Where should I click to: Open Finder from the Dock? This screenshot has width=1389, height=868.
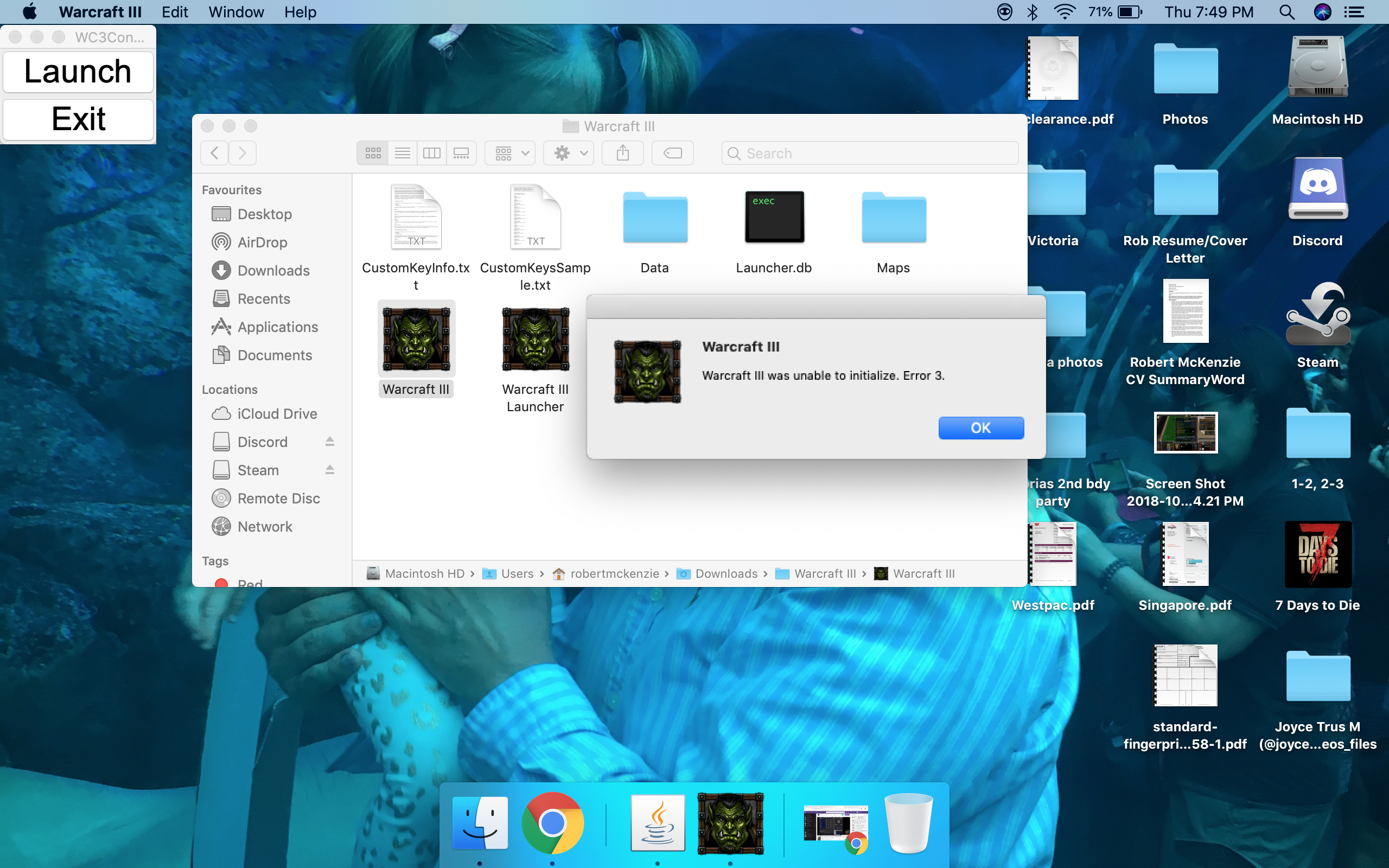[x=480, y=822]
